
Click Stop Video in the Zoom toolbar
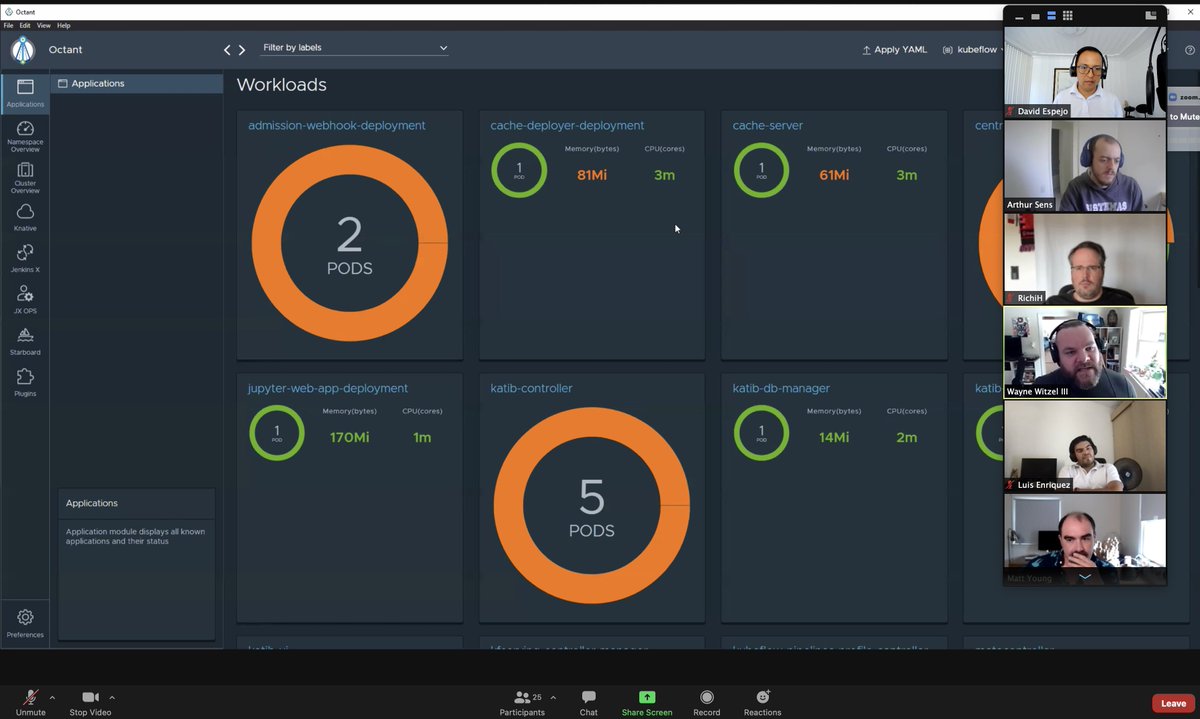point(90,703)
